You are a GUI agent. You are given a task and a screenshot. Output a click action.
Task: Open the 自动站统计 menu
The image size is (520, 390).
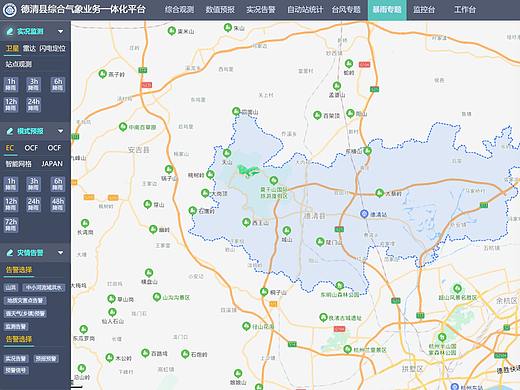305,10
